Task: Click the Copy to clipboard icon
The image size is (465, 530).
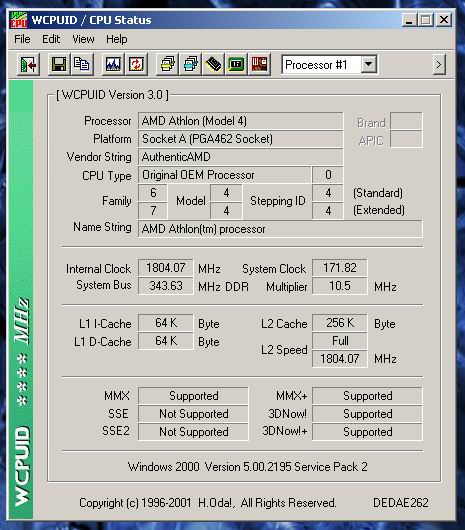Action: point(81,64)
